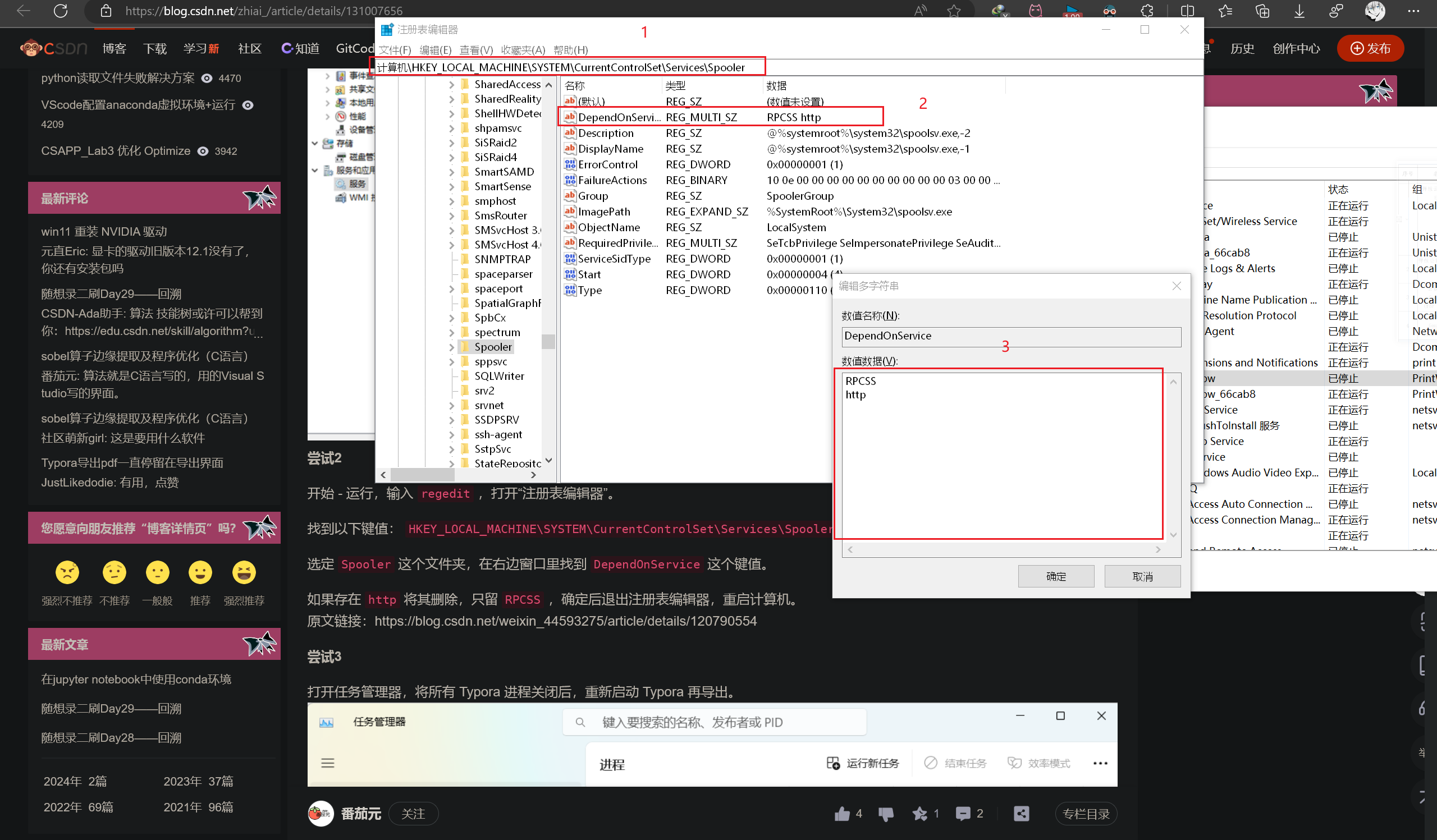Click the 社区 navigation item
This screenshot has height=840, width=1437.
pyautogui.click(x=249, y=48)
